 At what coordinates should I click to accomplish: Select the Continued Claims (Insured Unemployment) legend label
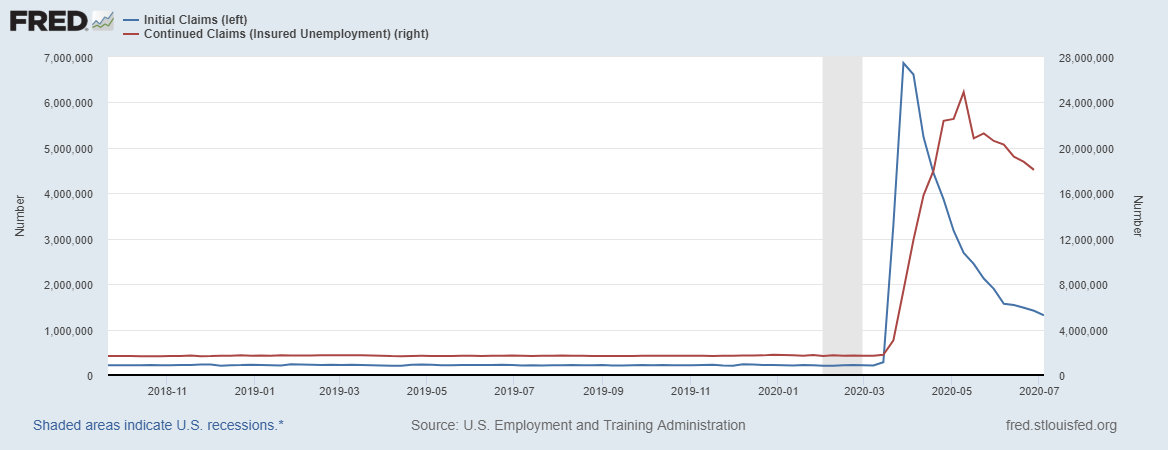[x=287, y=34]
